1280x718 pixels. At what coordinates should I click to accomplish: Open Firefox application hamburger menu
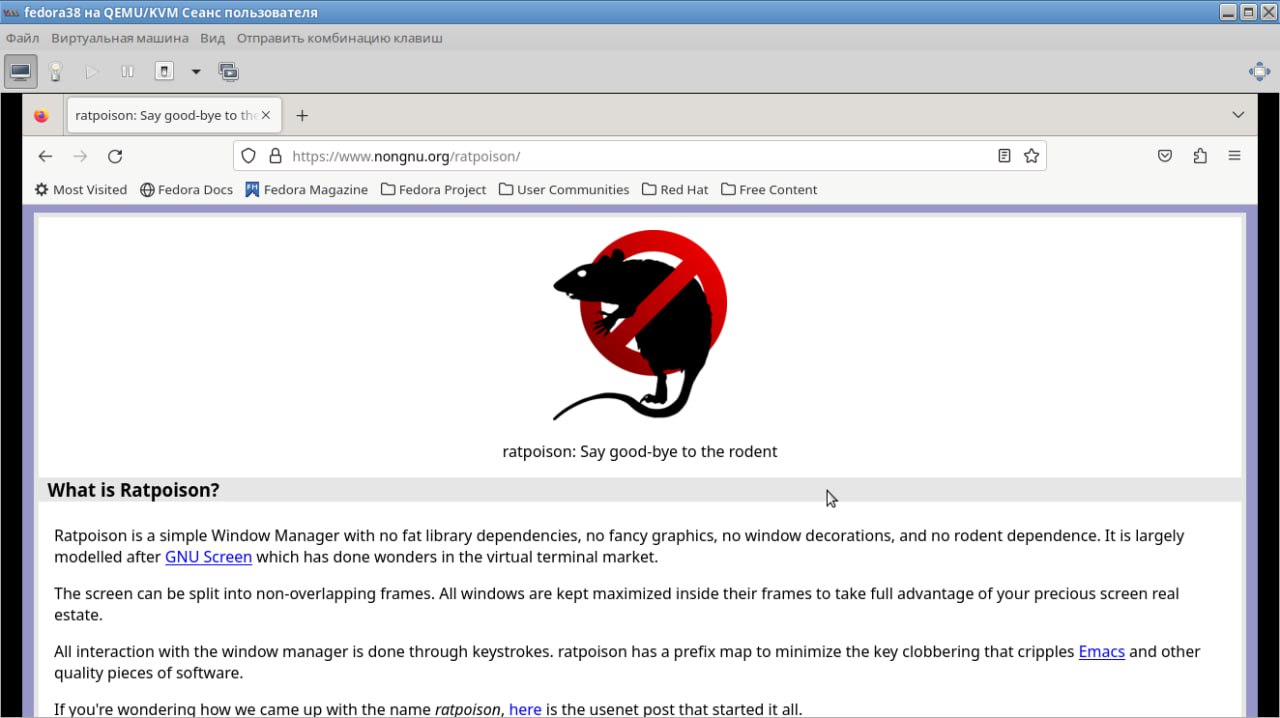[1234, 156]
